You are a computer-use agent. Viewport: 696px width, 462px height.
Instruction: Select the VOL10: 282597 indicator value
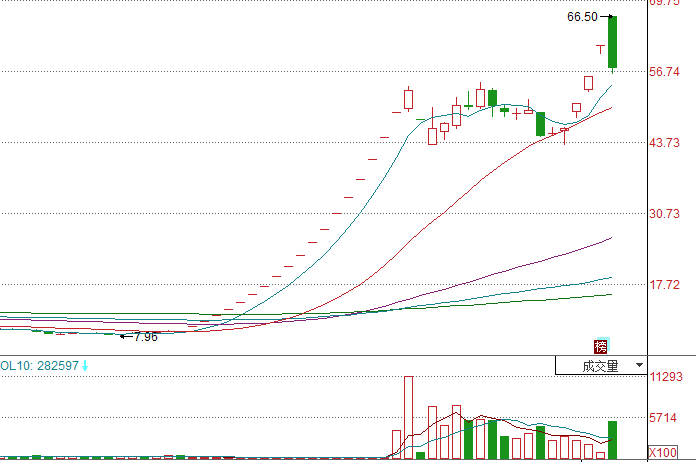(x=40, y=366)
